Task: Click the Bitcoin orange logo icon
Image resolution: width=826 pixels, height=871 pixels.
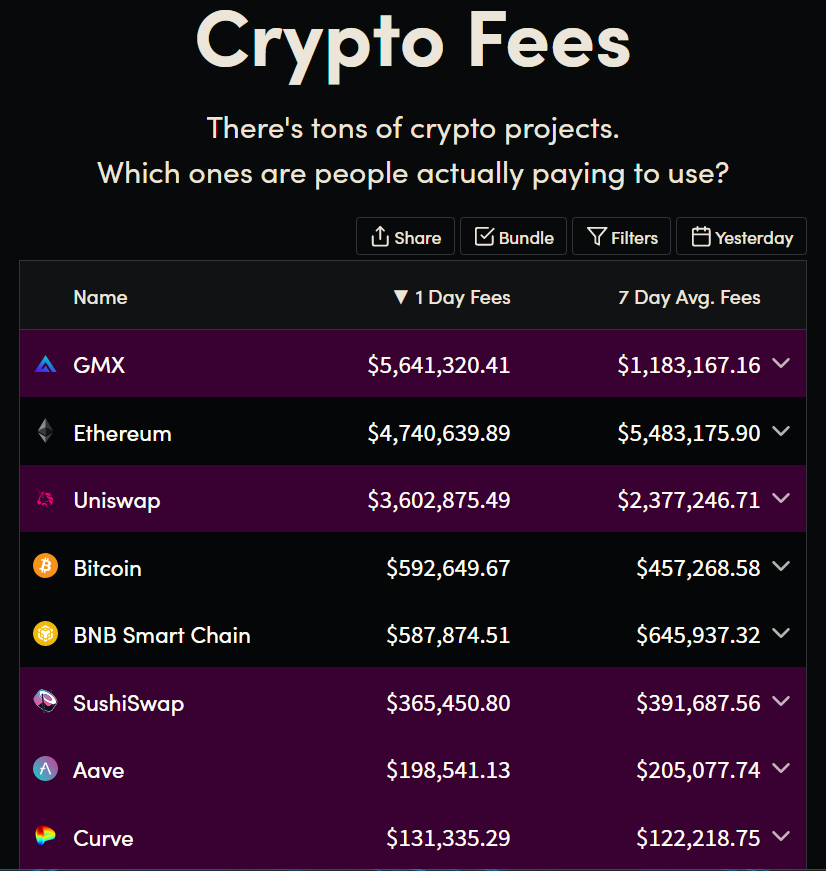Action: (45, 567)
